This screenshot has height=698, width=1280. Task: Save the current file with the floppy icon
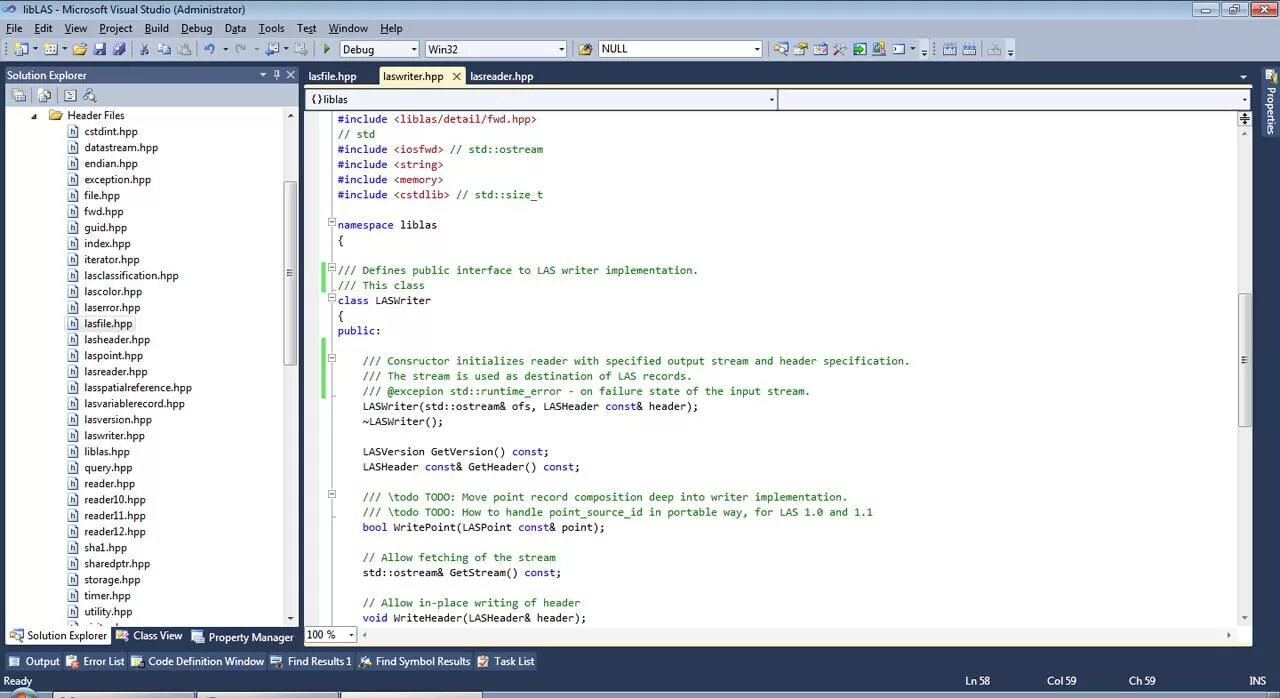pos(100,49)
